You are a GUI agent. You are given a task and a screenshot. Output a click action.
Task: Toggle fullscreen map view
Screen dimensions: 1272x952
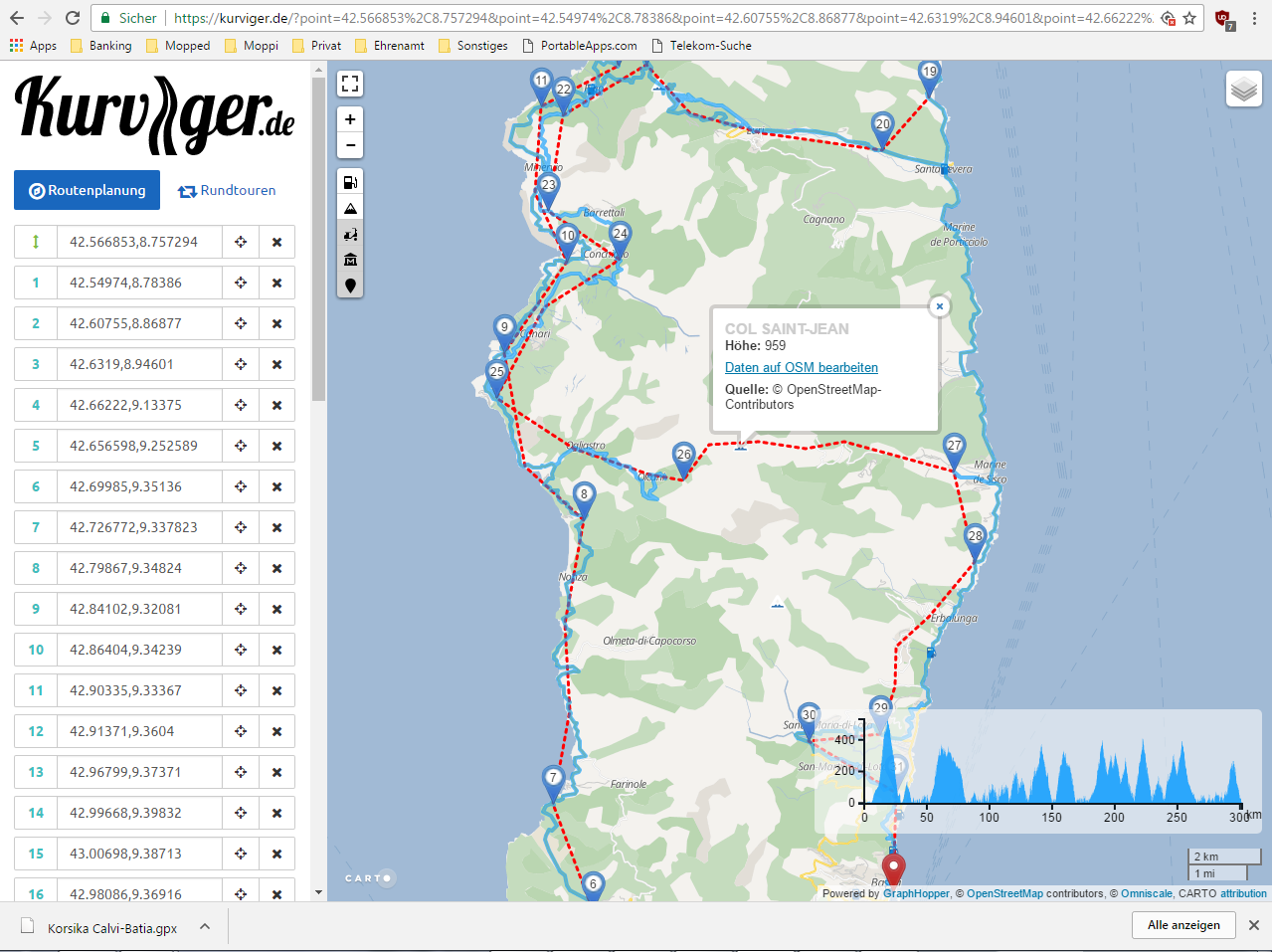click(350, 85)
